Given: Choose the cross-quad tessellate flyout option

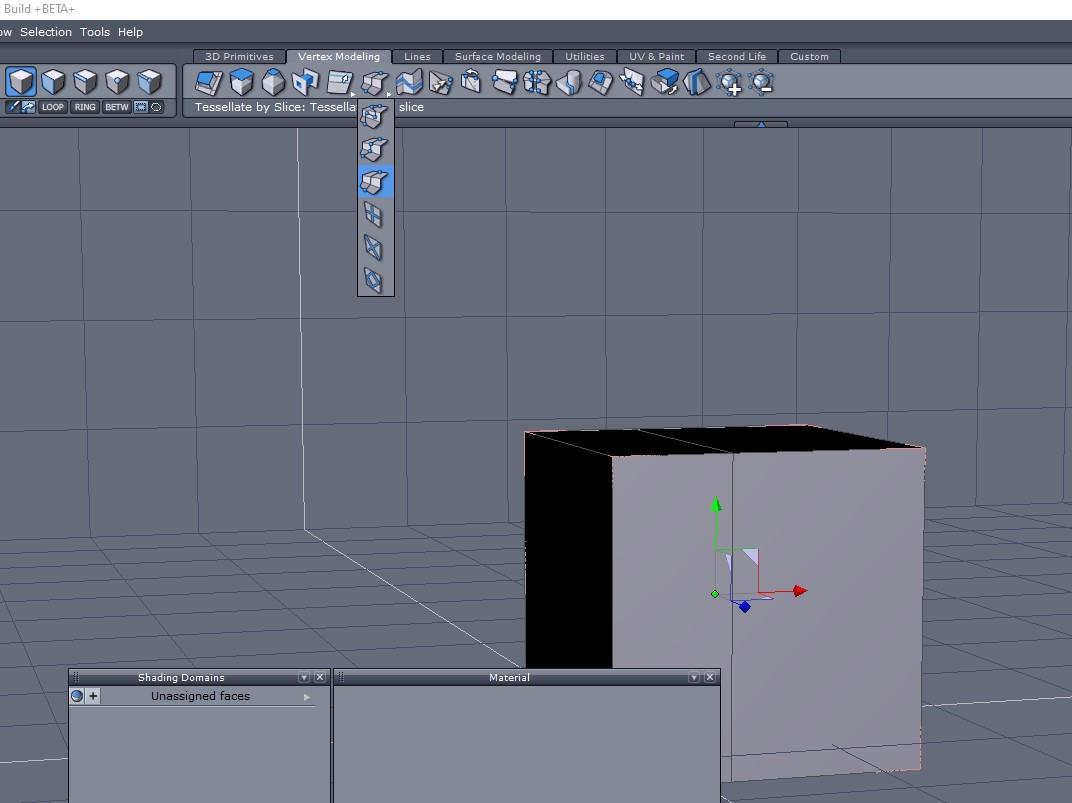Looking at the screenshot, I should [373, 215].
